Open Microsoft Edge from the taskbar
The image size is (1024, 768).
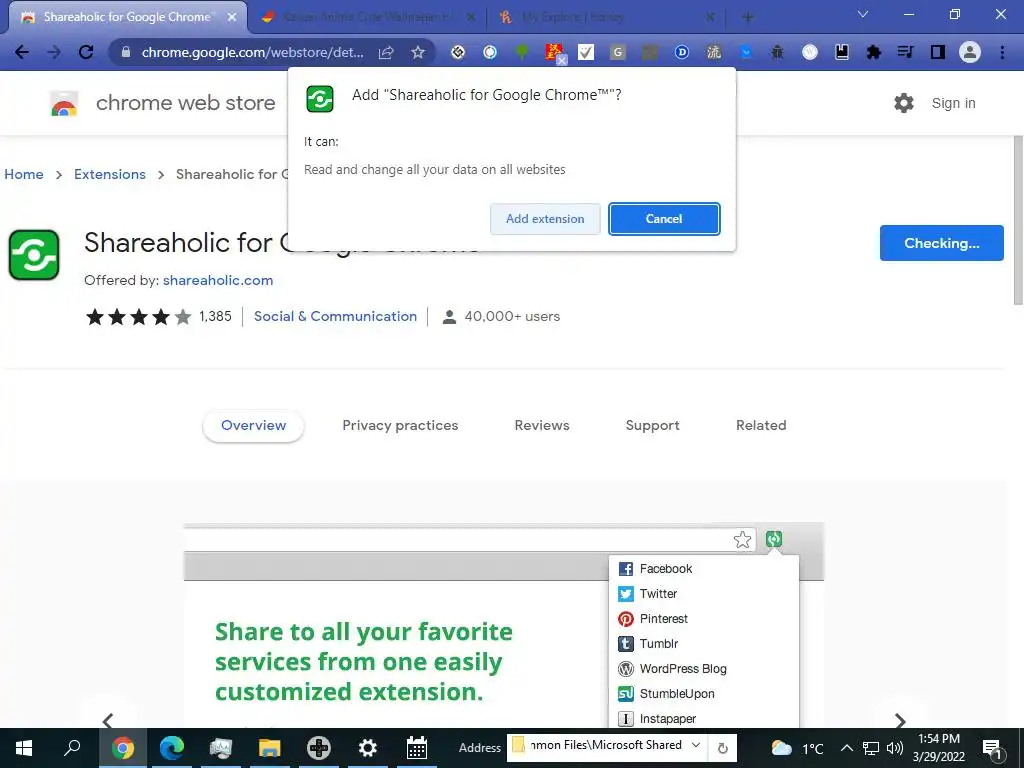tap(172, 748)
